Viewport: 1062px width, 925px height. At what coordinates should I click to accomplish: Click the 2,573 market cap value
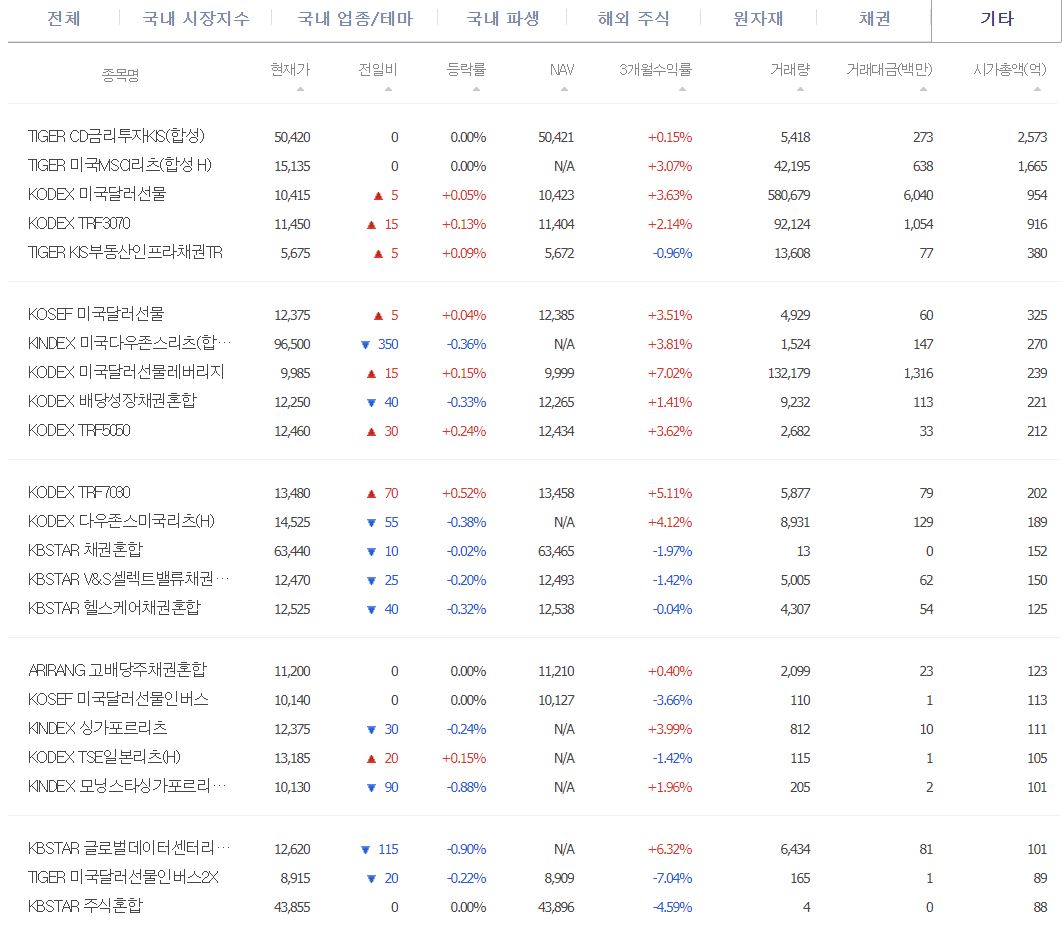tap(1032, 137)
